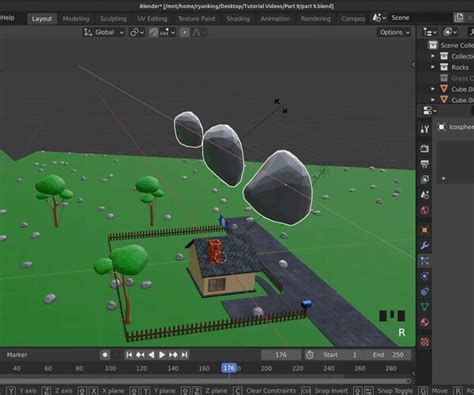Switch to the Sculpting workspace tab
The width and height of the screenshot is (474, 395).
tap(113, 19)
